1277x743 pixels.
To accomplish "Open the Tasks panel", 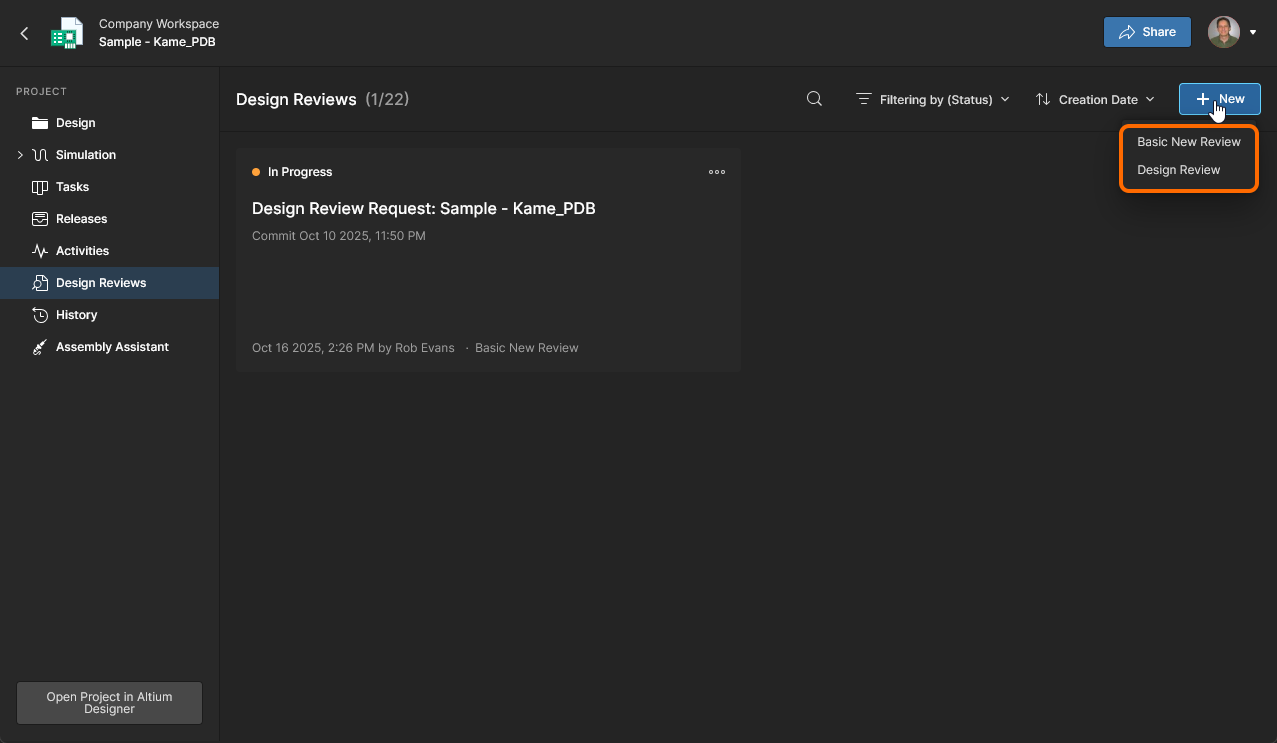I will [x=74, y=186].
